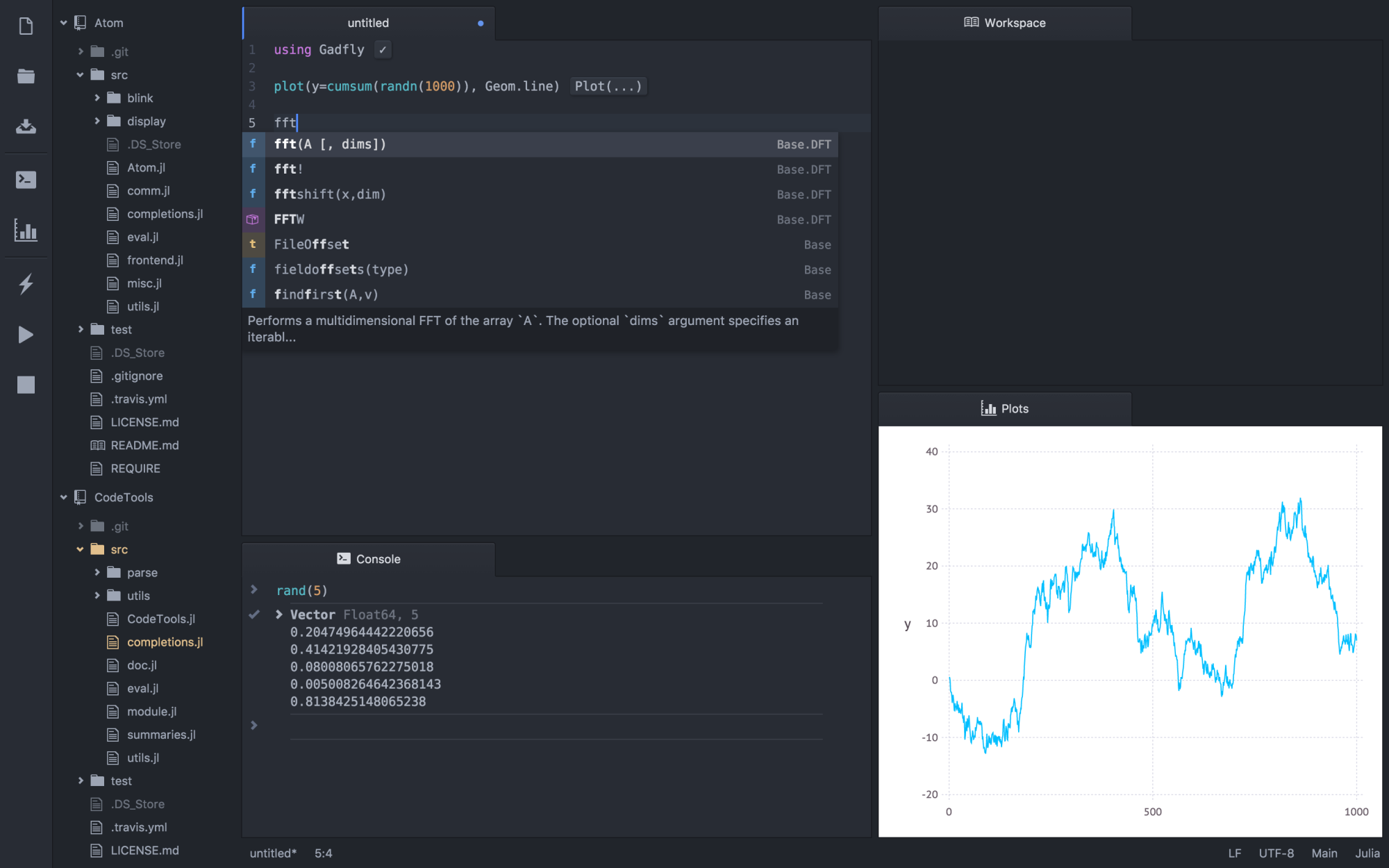This screenshot has height=868, width=1389.
Task: Collapse the CodeTools src folder
Action: tap(81, 549)
